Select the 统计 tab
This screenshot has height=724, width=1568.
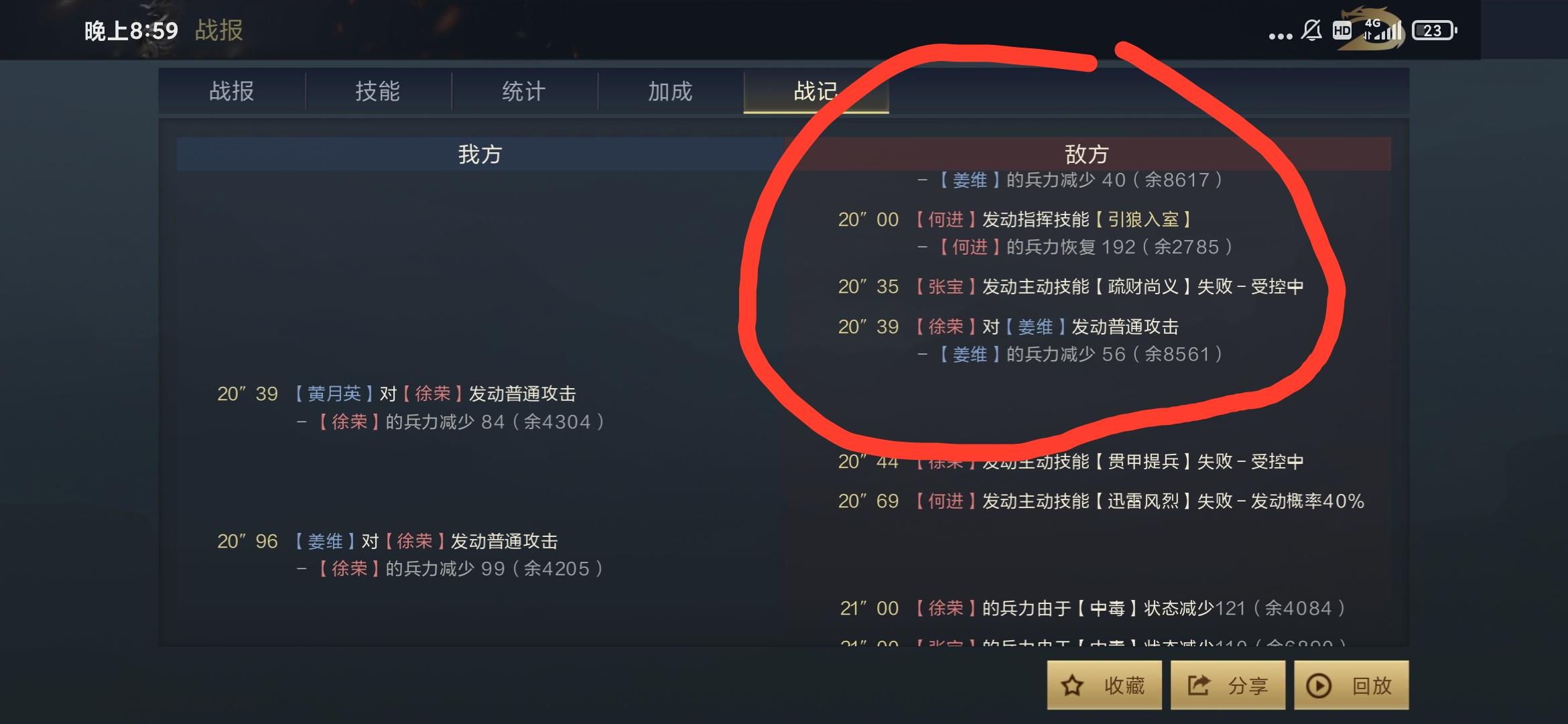point(524,91)
